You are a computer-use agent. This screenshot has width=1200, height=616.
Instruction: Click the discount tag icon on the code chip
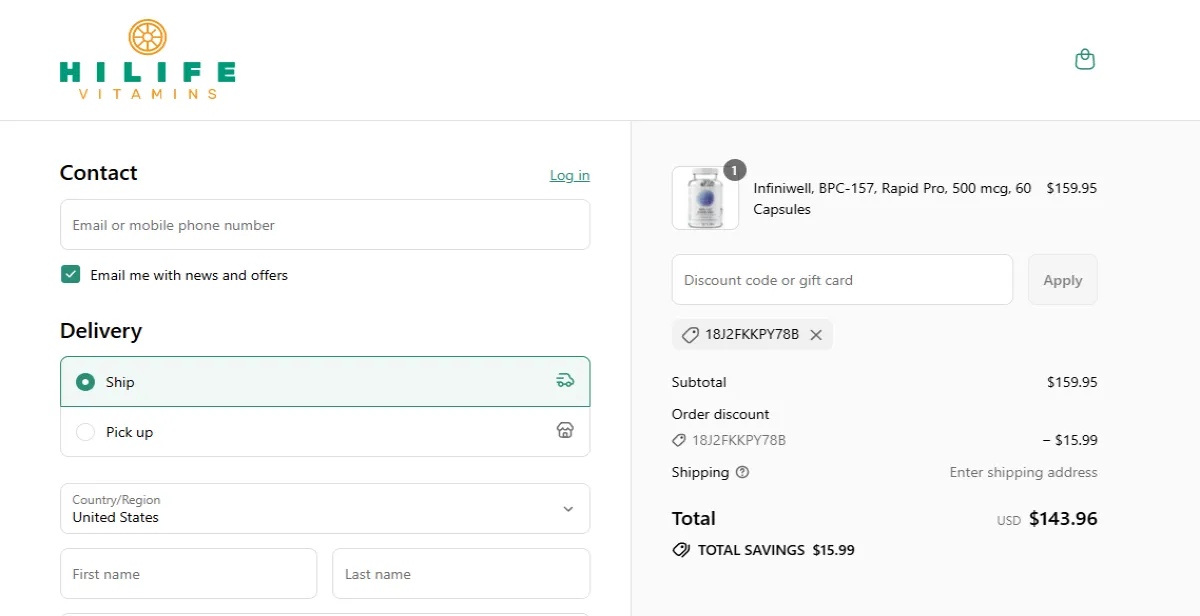click(690, 335)
